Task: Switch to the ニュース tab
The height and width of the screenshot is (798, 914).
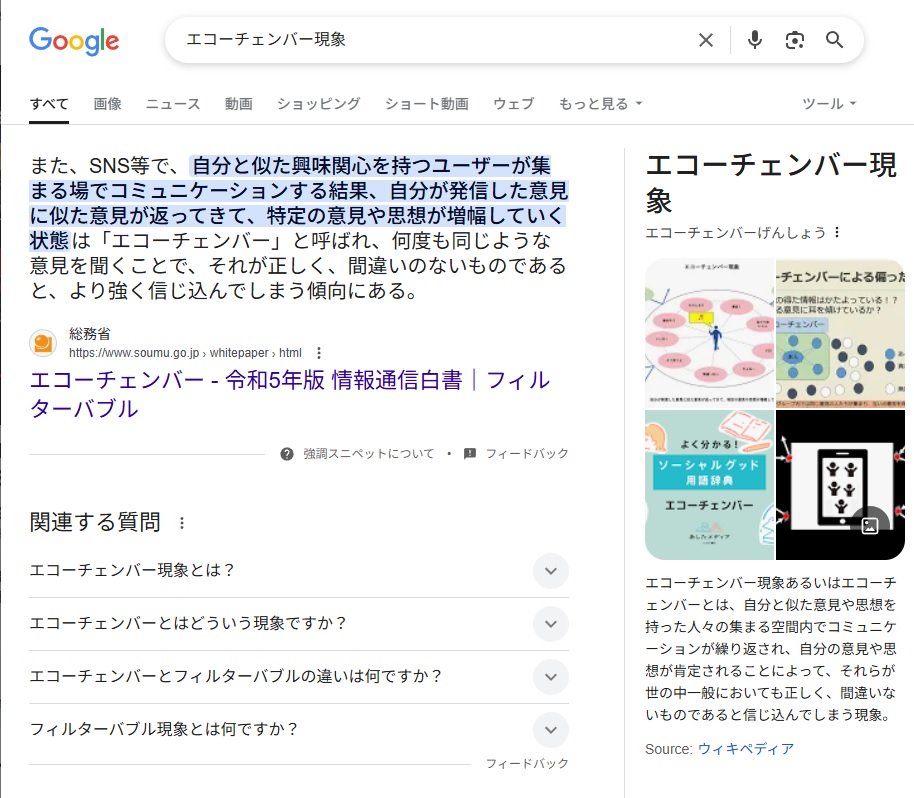Action: point(173,104)
